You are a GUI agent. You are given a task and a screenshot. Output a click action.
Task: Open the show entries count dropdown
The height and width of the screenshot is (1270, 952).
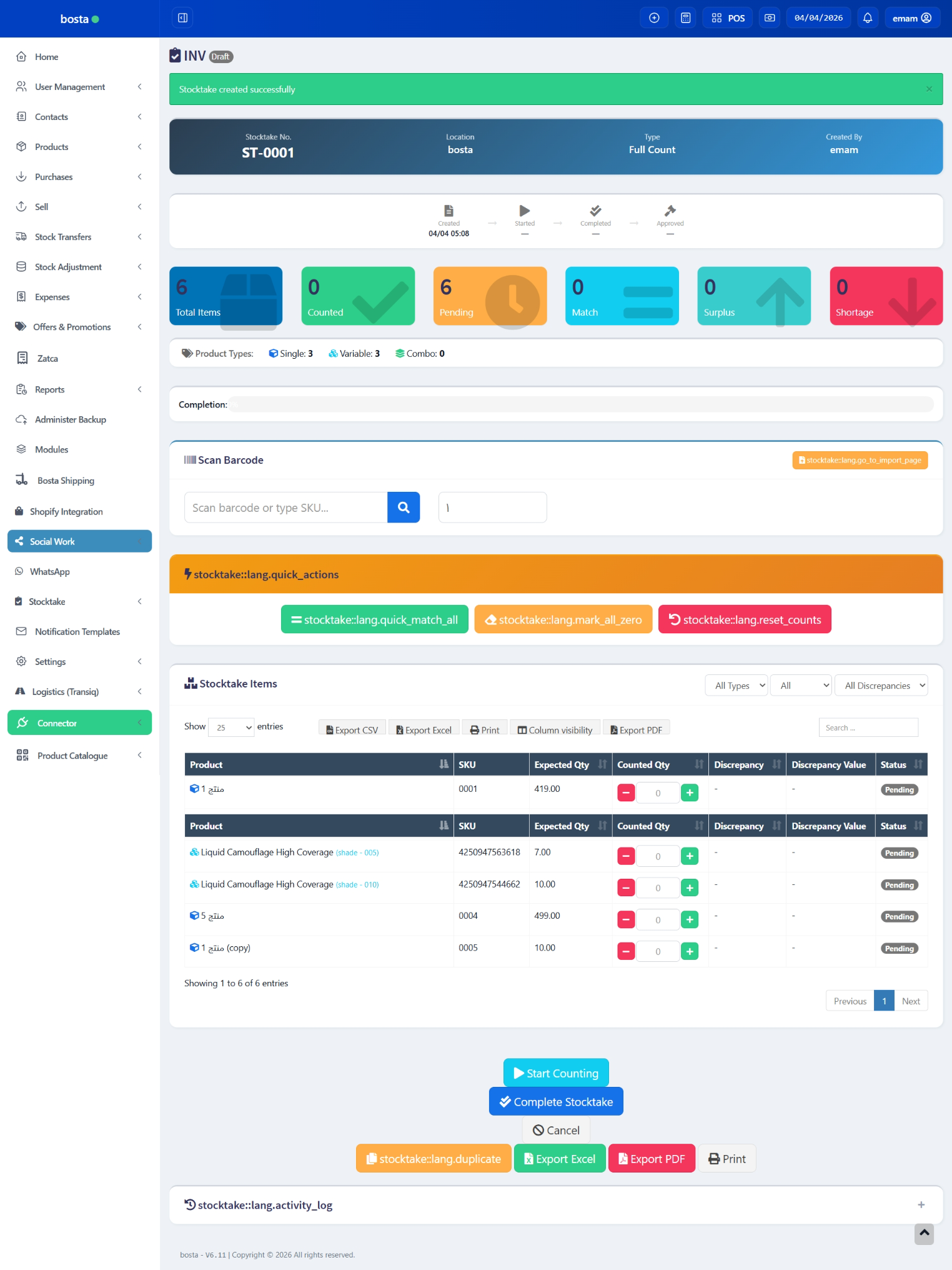tap(231, 727)
